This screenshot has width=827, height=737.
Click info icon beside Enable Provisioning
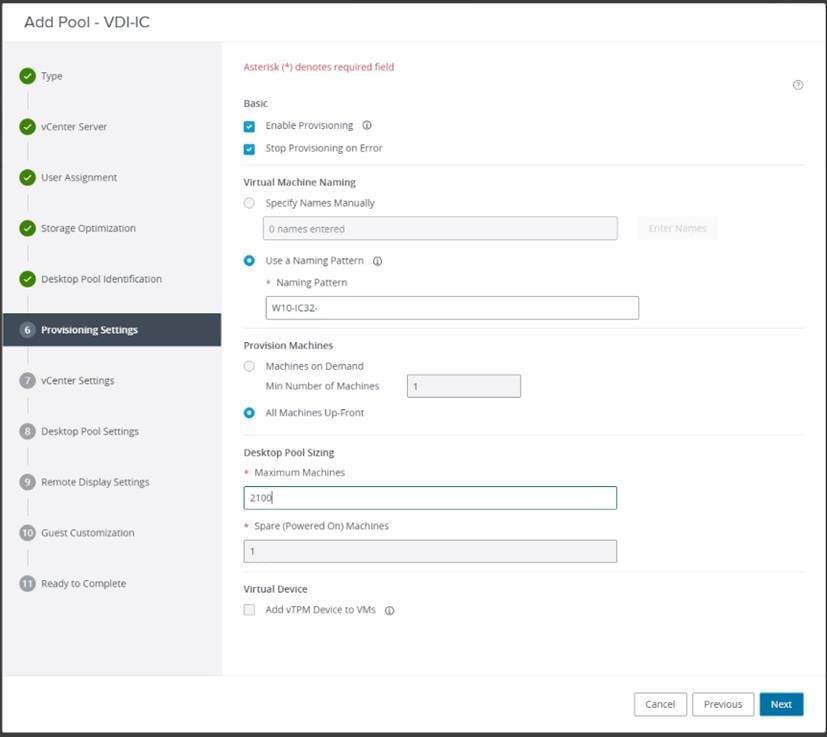click(367, 126)
